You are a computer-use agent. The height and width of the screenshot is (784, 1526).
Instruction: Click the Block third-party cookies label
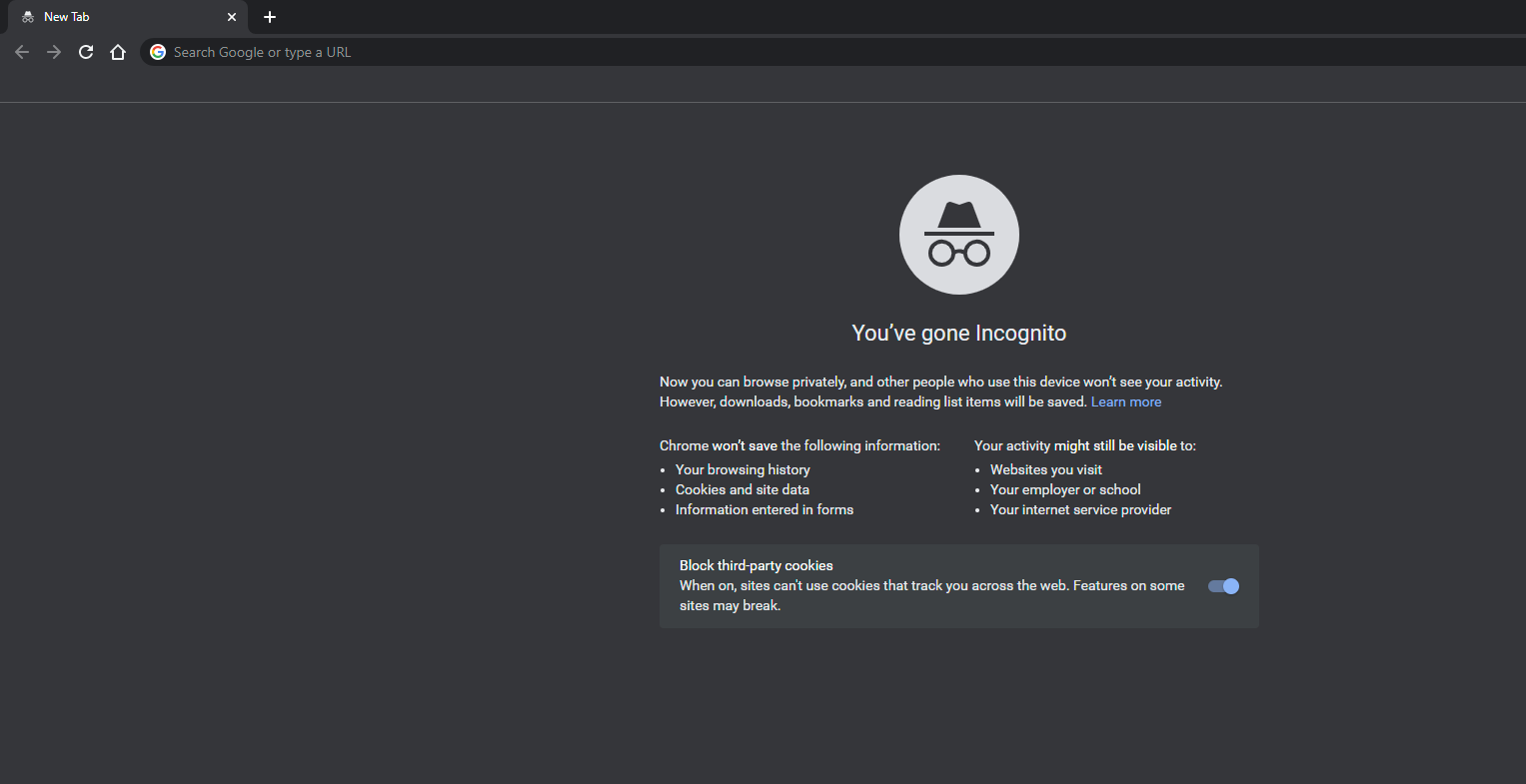(757, 565)
